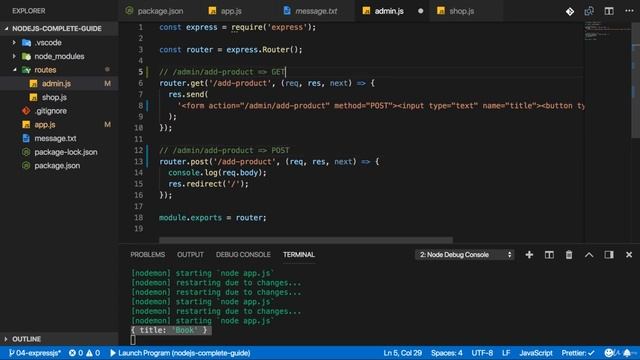Maximize panel with up chevron
The image size is (640, 360).
(589, 255)
